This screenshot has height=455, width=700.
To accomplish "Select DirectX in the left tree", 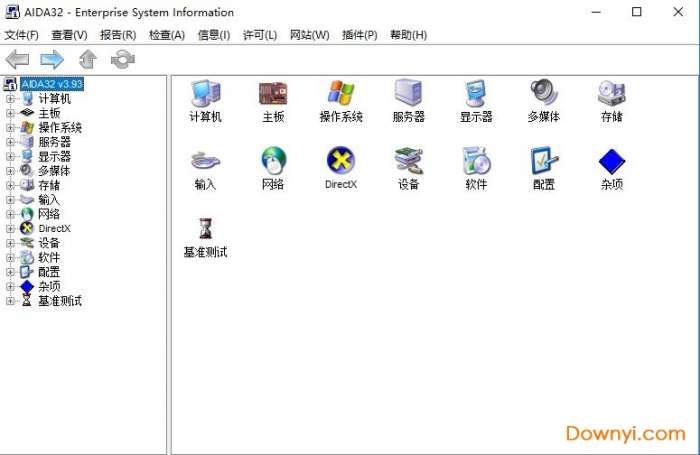I will (54, 228).
